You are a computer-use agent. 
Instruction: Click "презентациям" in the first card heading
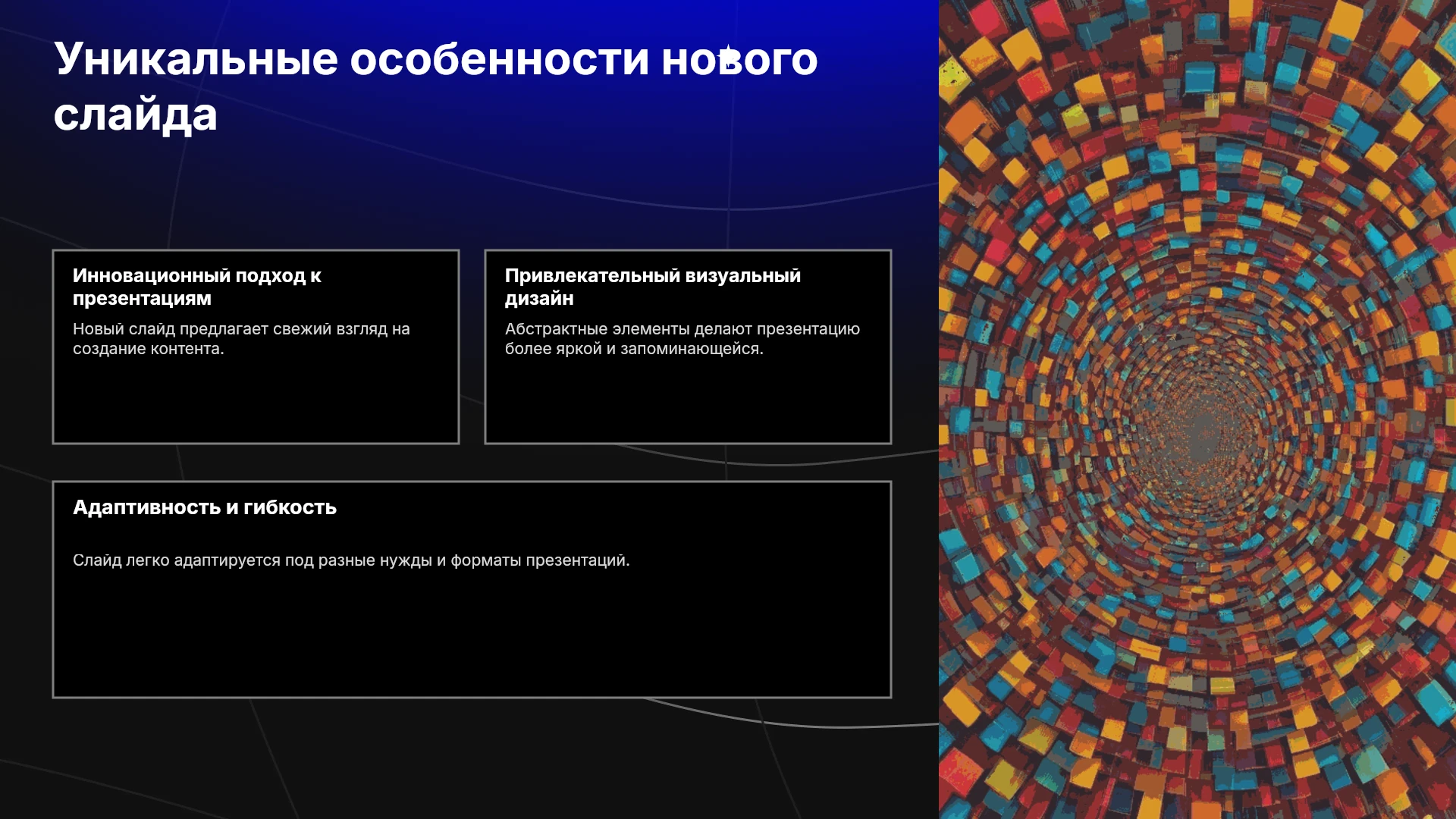pos(142,299)
